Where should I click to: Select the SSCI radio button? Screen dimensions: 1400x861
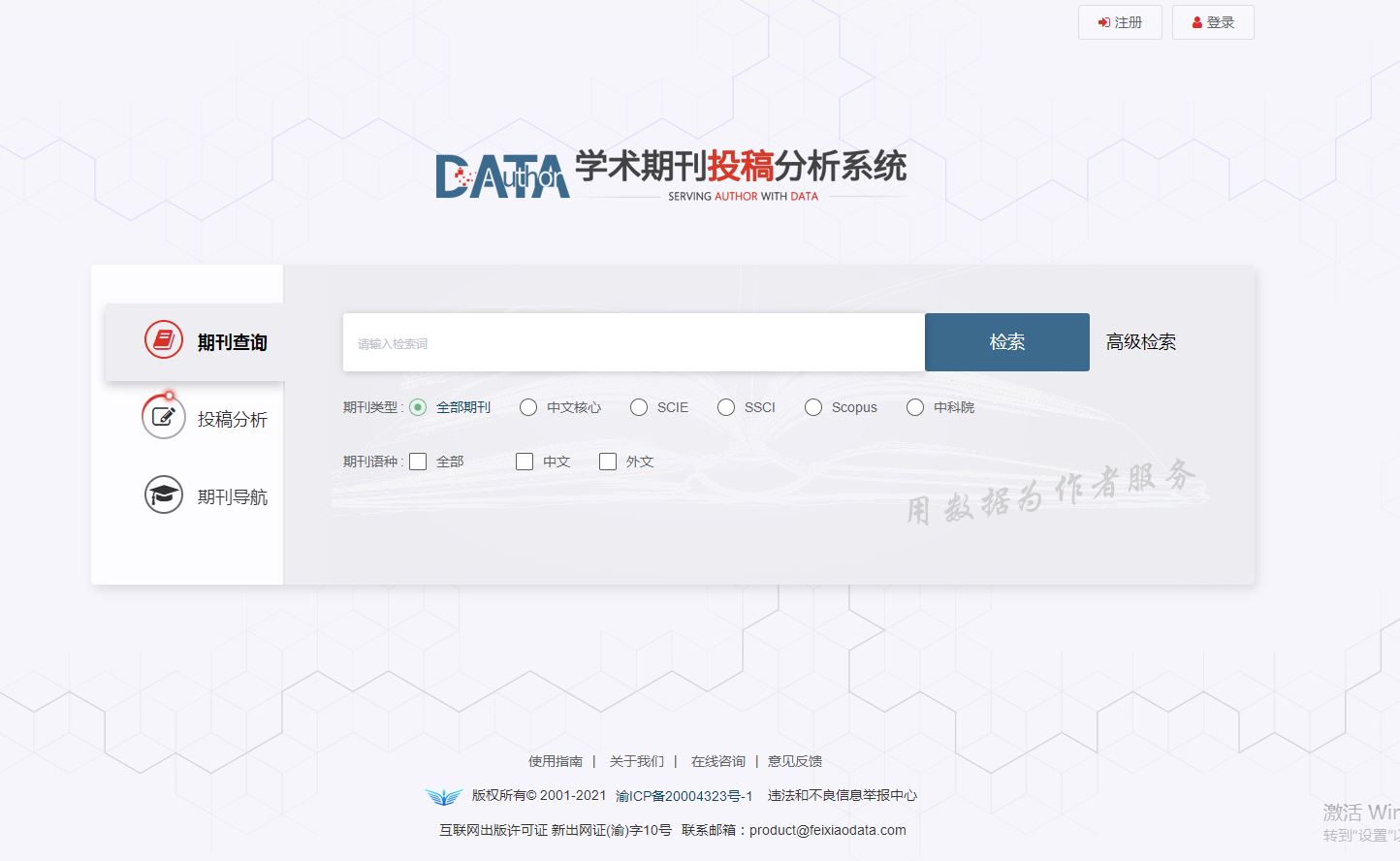726,407
